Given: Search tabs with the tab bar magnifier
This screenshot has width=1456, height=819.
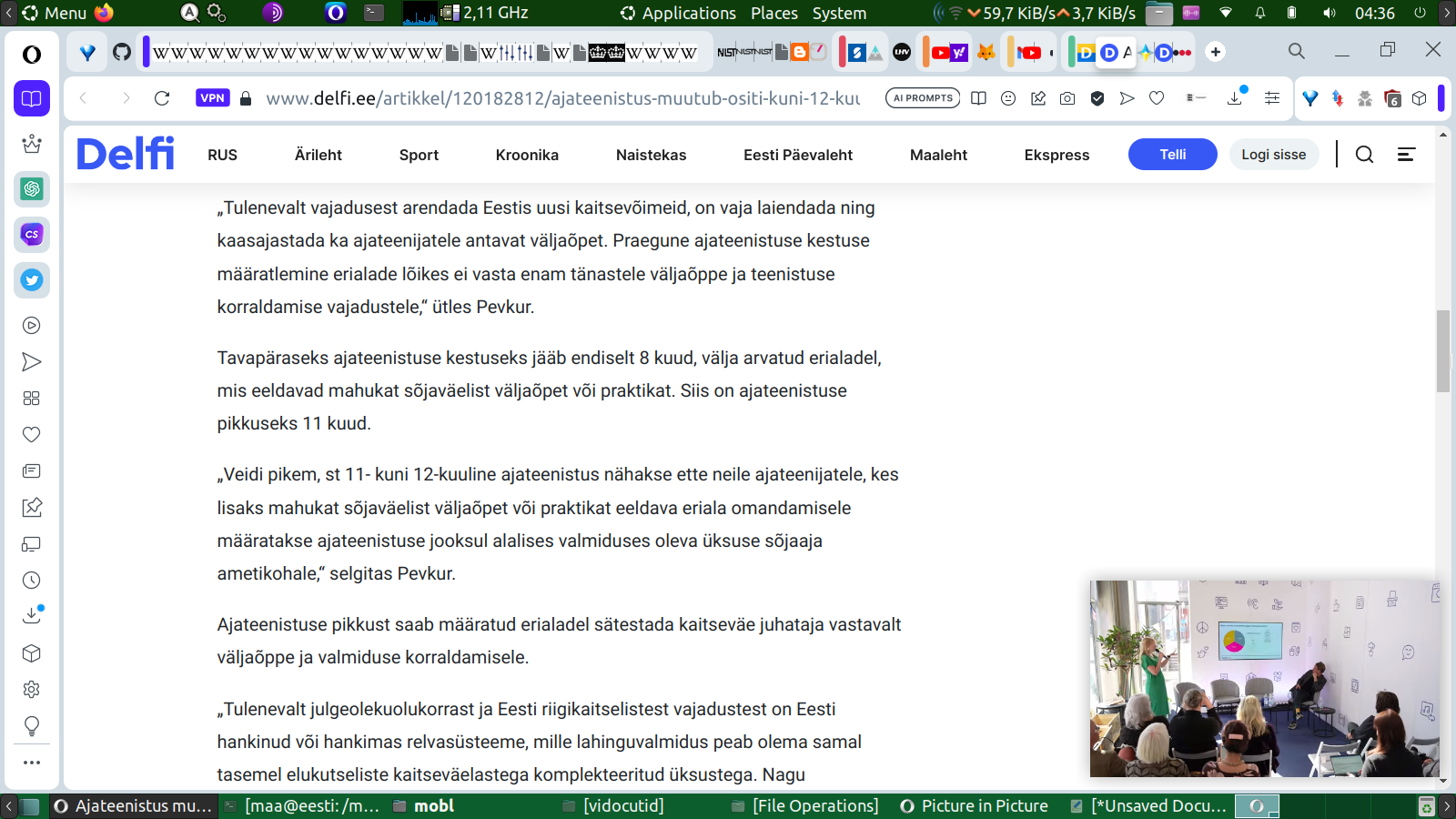Looking at the screenshot, I should pos(1297,51).
